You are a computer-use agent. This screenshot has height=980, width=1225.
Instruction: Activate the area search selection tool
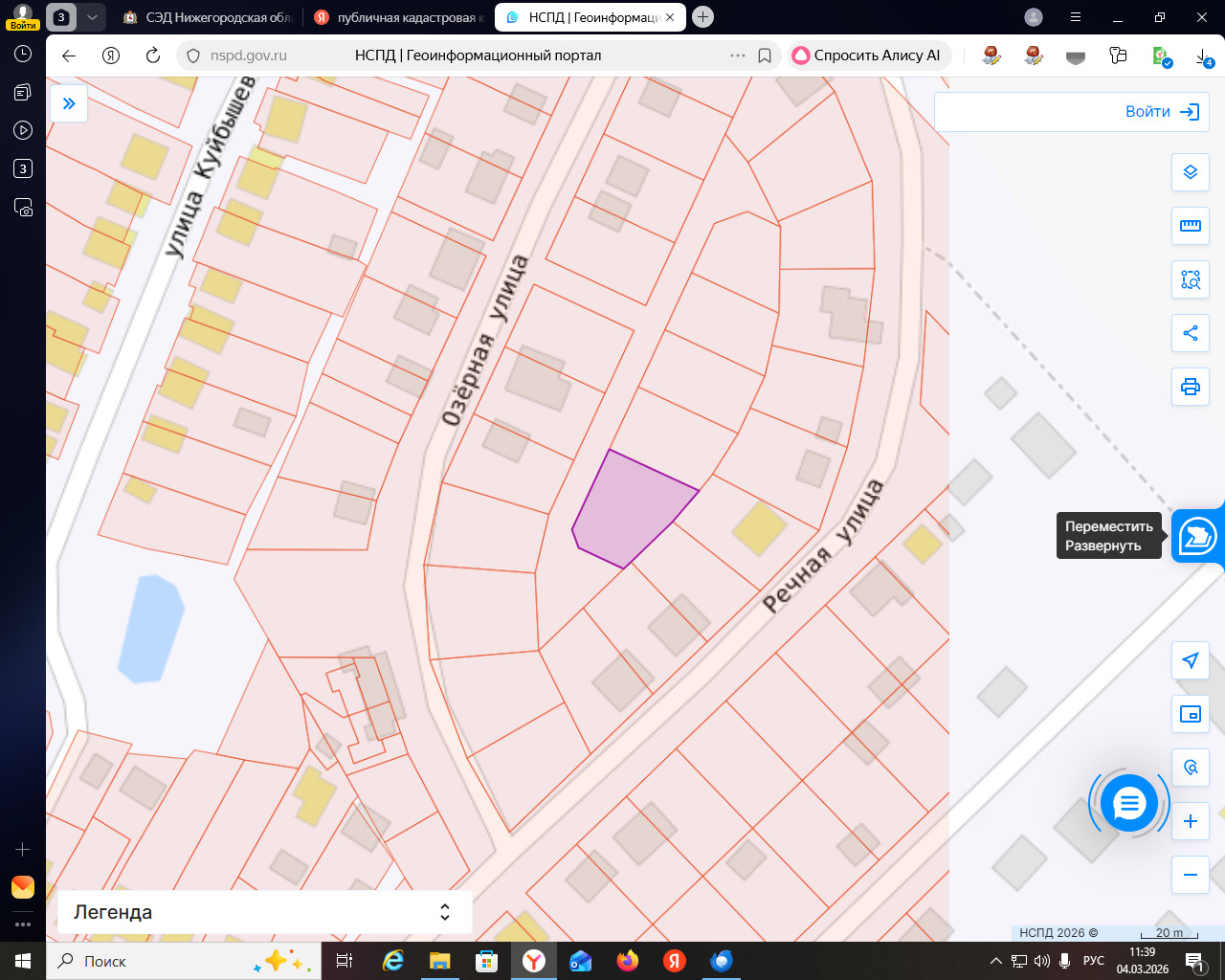(1191, 279)
